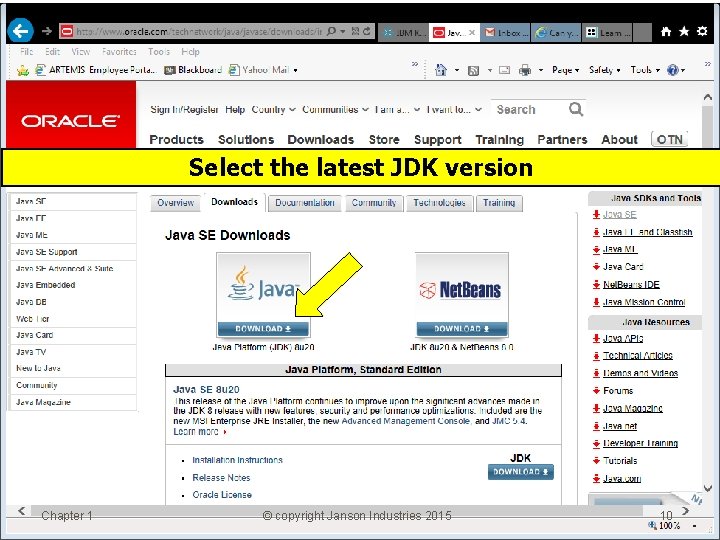Screen dimensions: 720x540
Task: Click the Read mail icon in command bar
Action: (x=504, y=70)
